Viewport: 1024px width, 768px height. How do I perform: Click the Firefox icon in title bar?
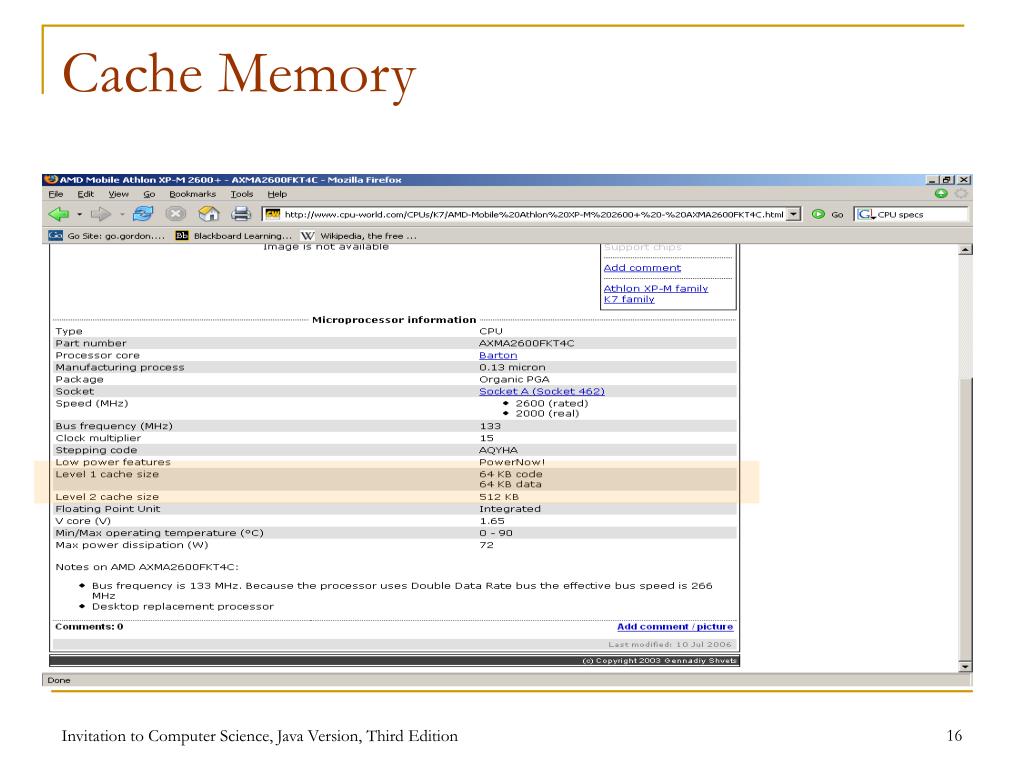click(x=52, y=180)
